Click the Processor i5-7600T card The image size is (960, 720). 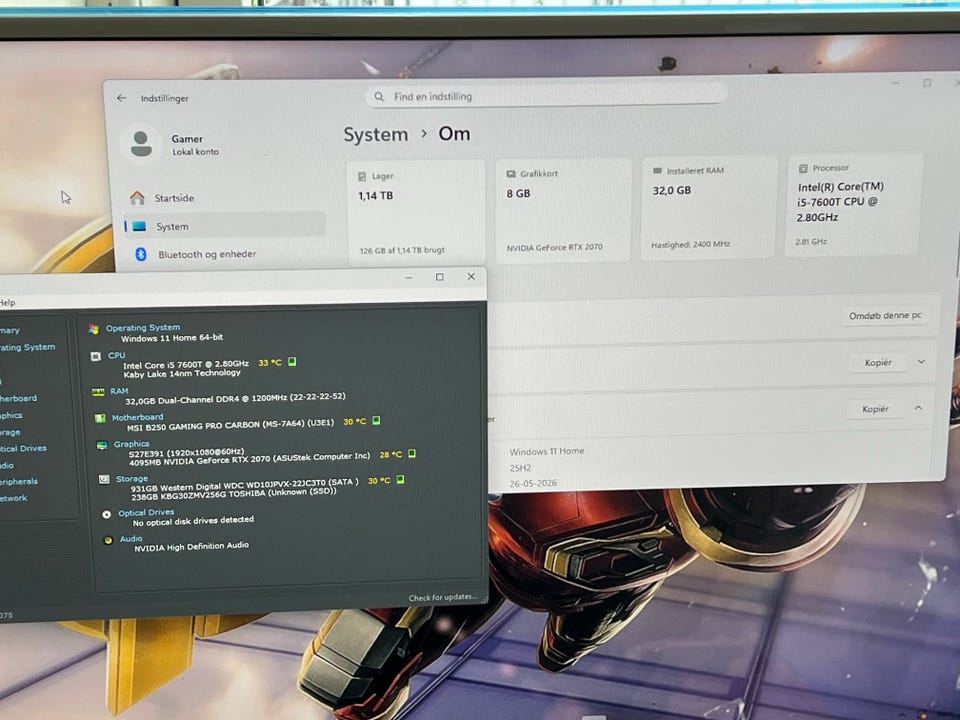point(854,204)
